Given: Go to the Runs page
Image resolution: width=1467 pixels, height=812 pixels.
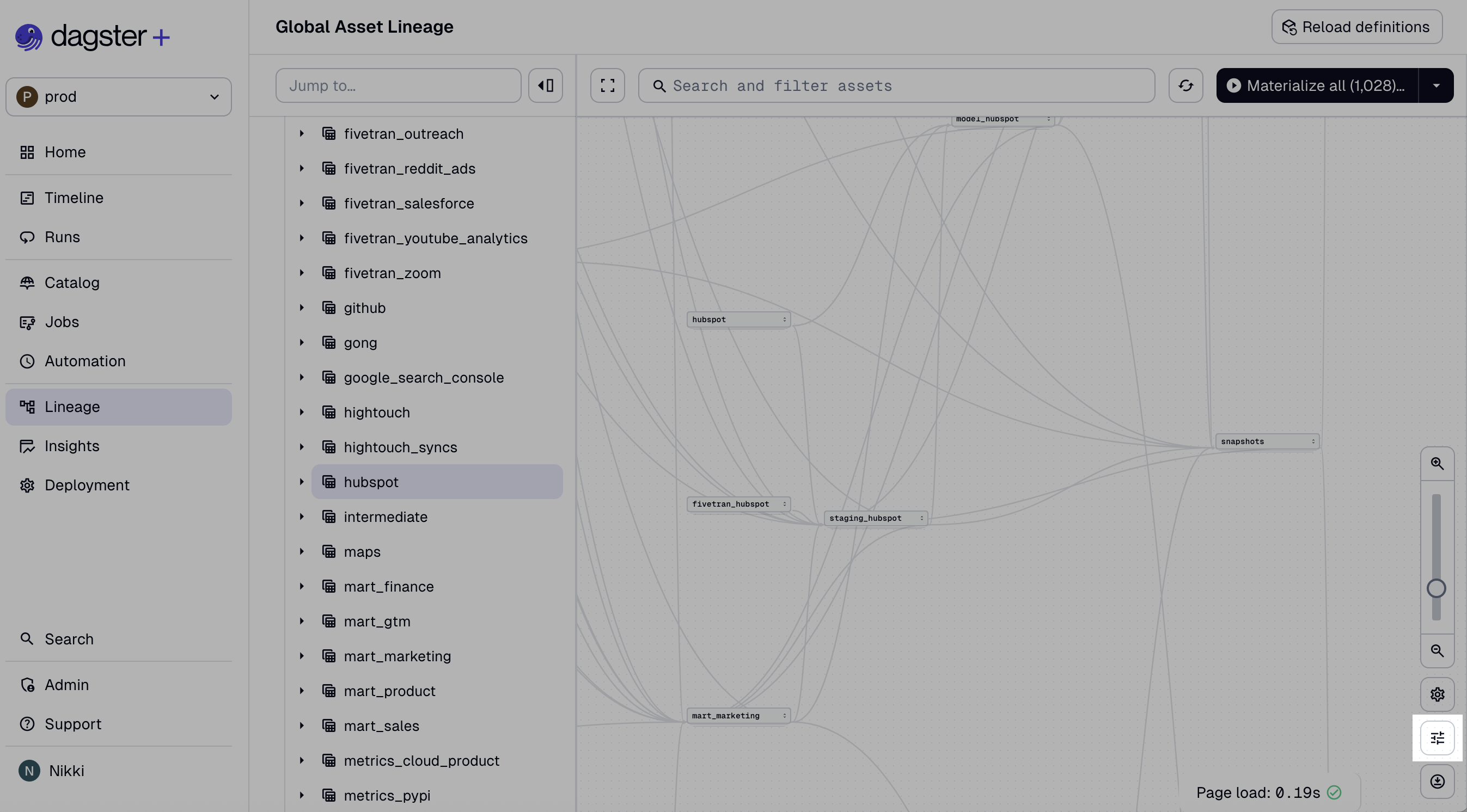Looking at the screenshot, I should [x=62, y=237].
